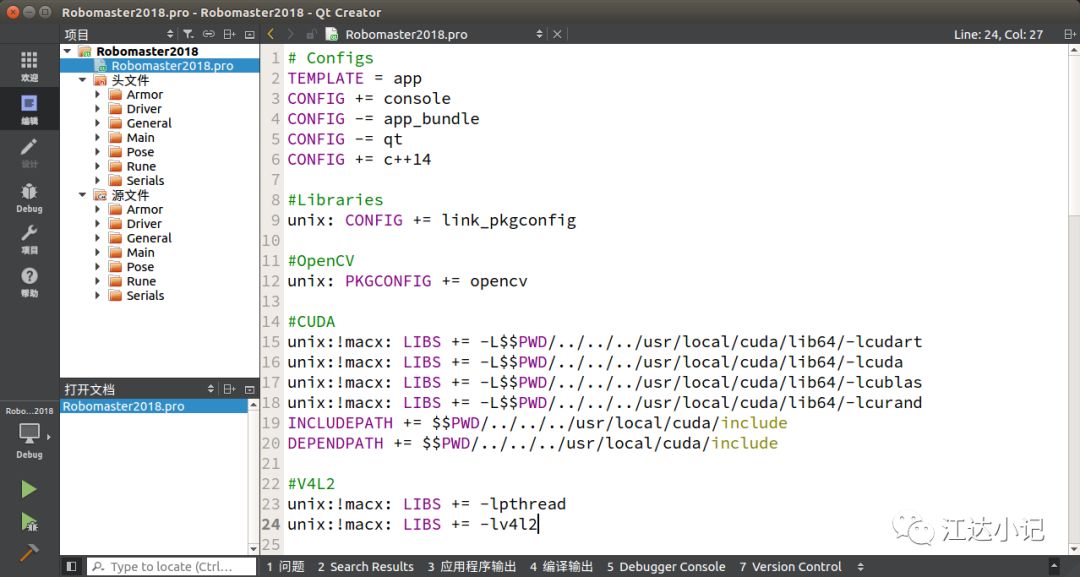
Task: Open the Projects (项目) wrench mode
Action: [x=29, y=240]
